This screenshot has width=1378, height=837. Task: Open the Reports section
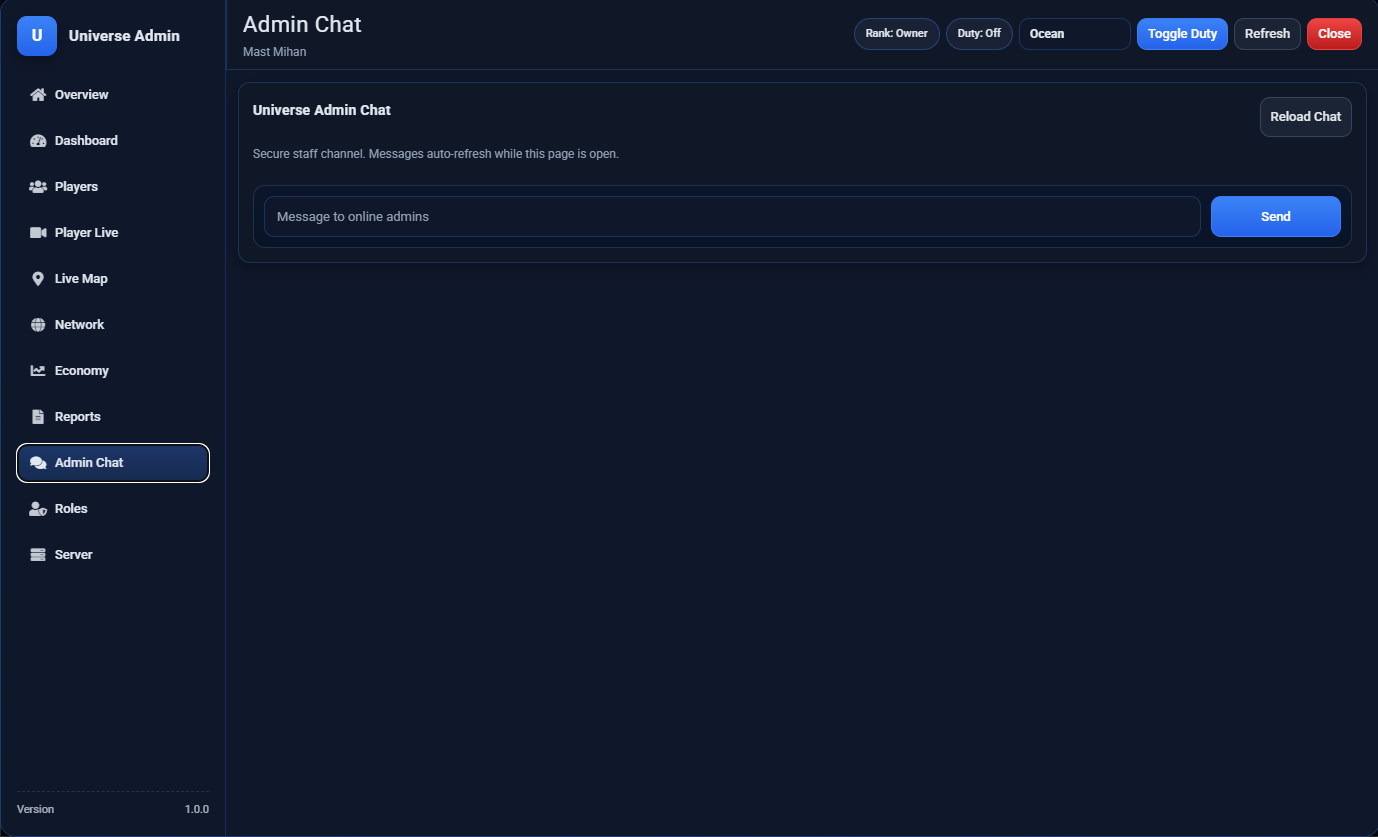[x=113, y=417]
